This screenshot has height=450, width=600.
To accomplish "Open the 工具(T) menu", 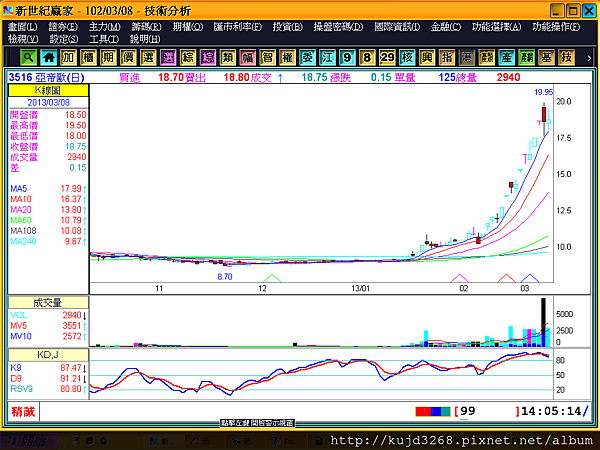I will click(104, 39).
